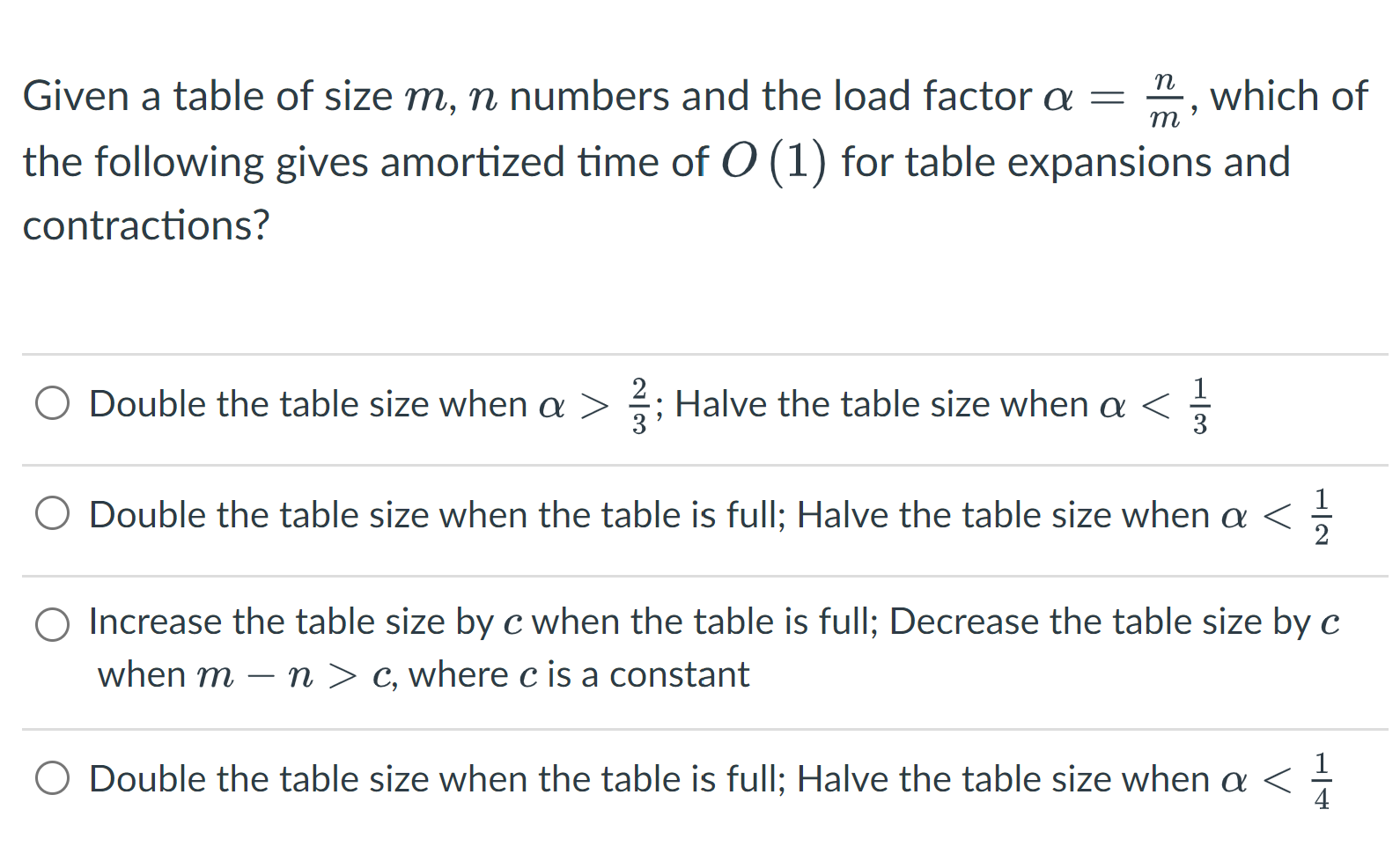
Task: Click the phrase where c is a constant
Action: coord(581,673)
